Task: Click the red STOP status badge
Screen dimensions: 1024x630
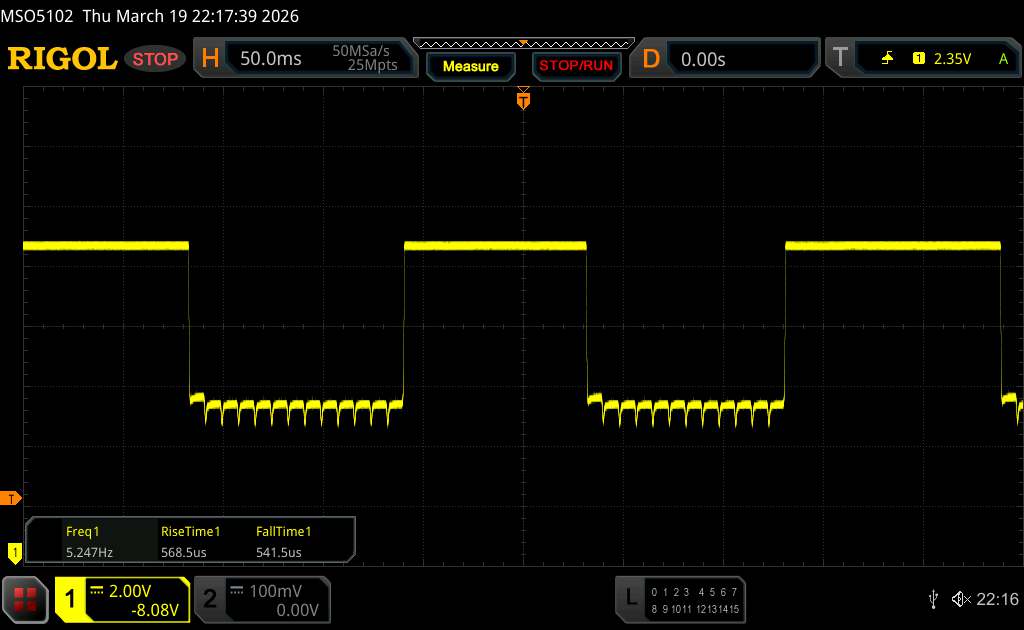Action: 157,59
